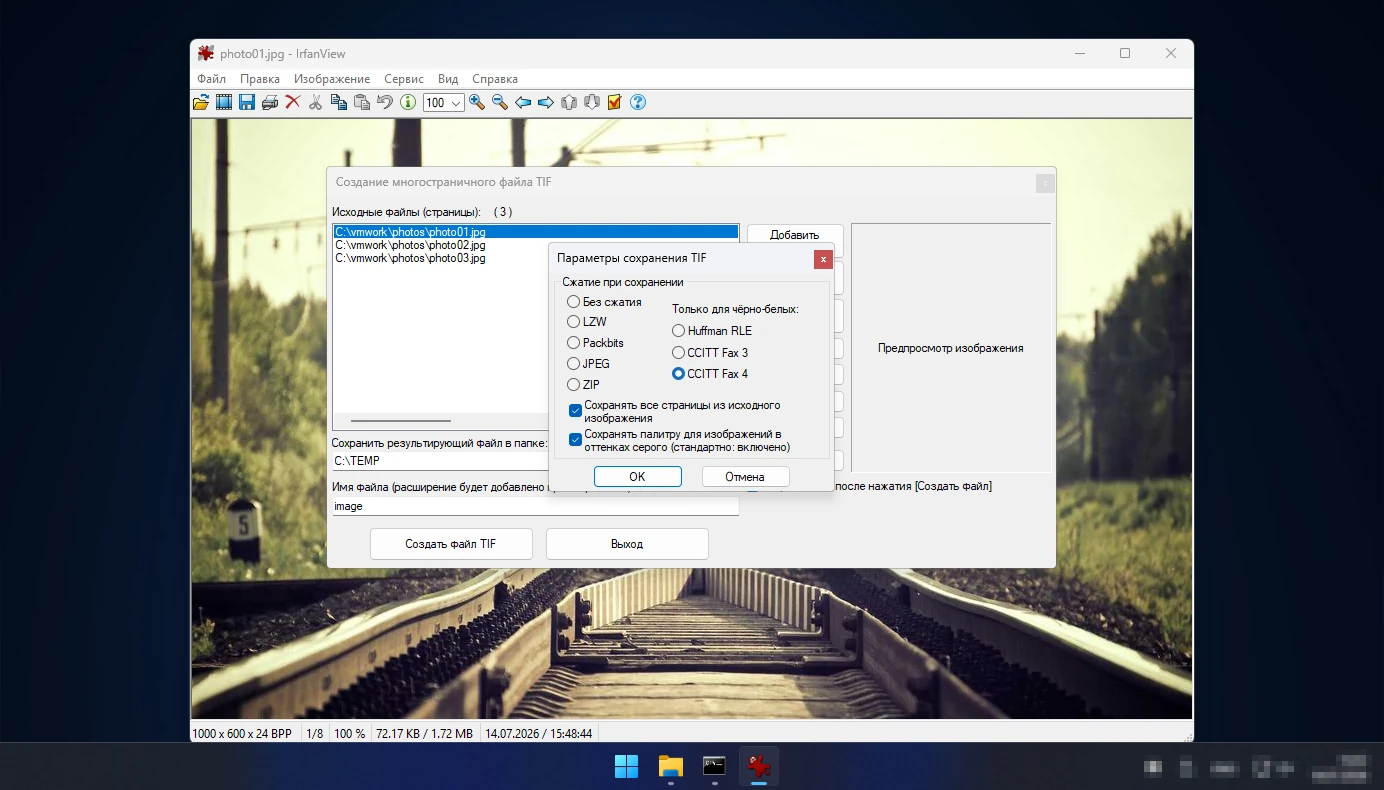Click the green image information icon
This screenshot has height=790, width=1384.
click(x=408, y=102)
